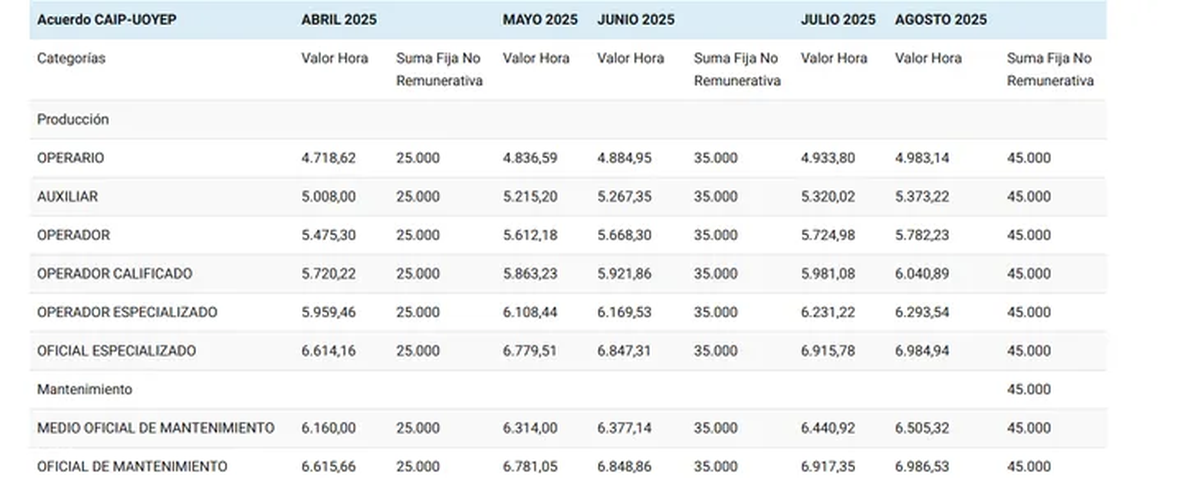This screenshot has width=1200, height=478.
Task: Click MEDIO OFICIAL DE MANTENIMIENTO row label
Action: click(155, 428)
